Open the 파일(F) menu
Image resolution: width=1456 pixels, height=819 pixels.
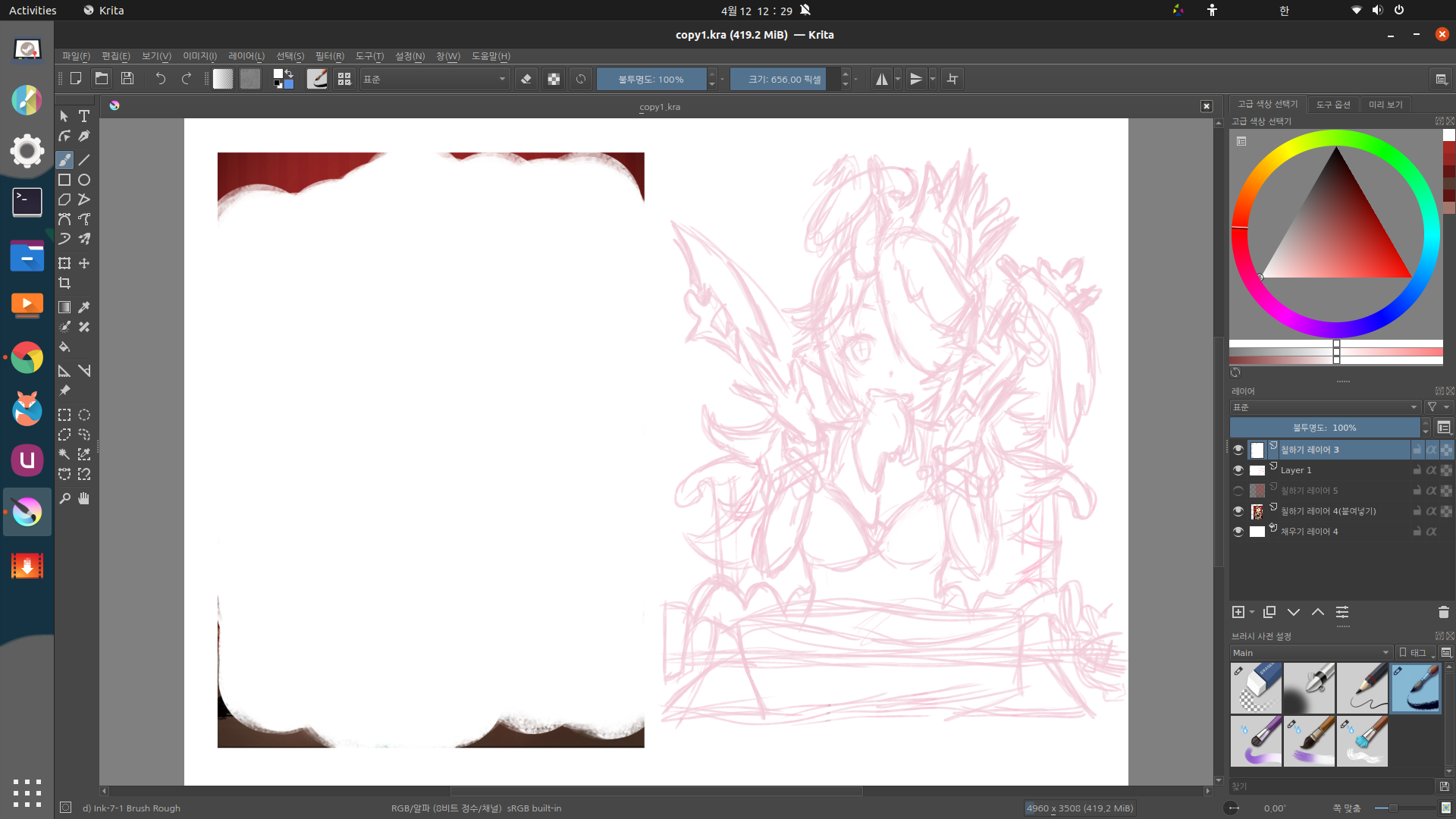(x=76, y=56)
